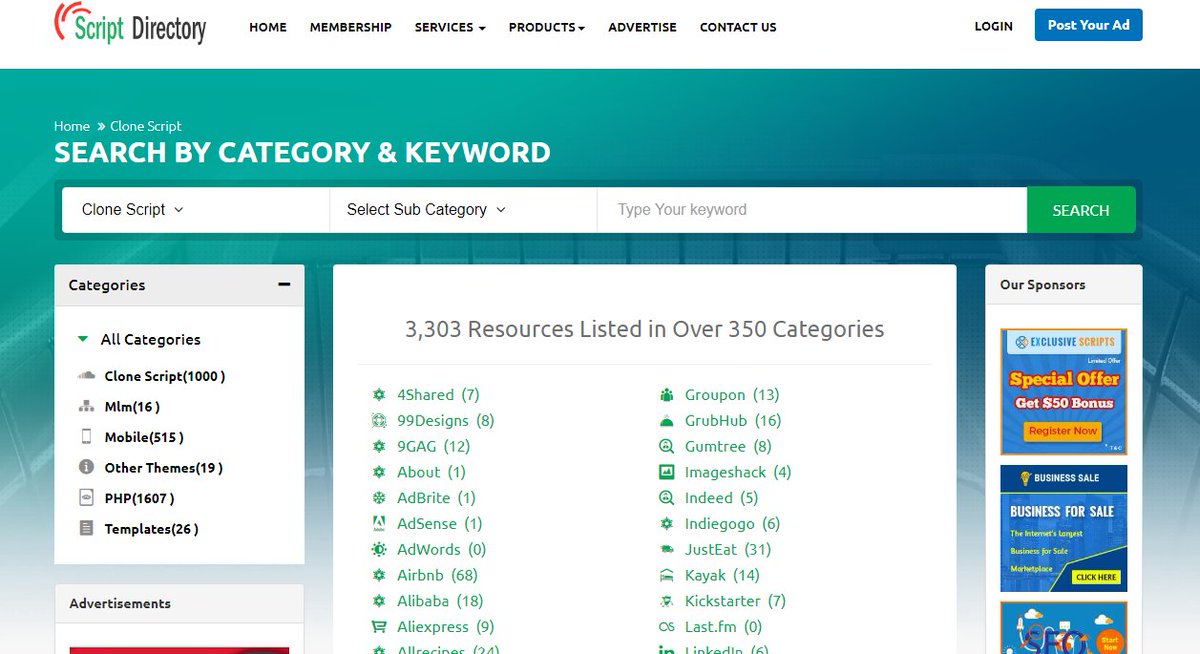Click the people icon beside Groupon
Image resolution: width=1200 pixels, height=654 pixels.
tap(667, 395)
